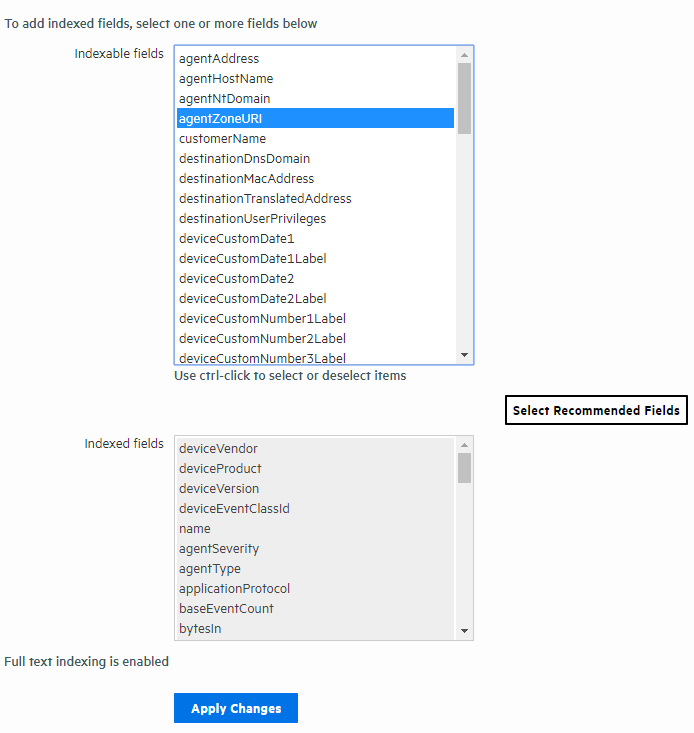Select destinationTranslatedAddress option
Screen dimensions: 694x733
[265, 199]
